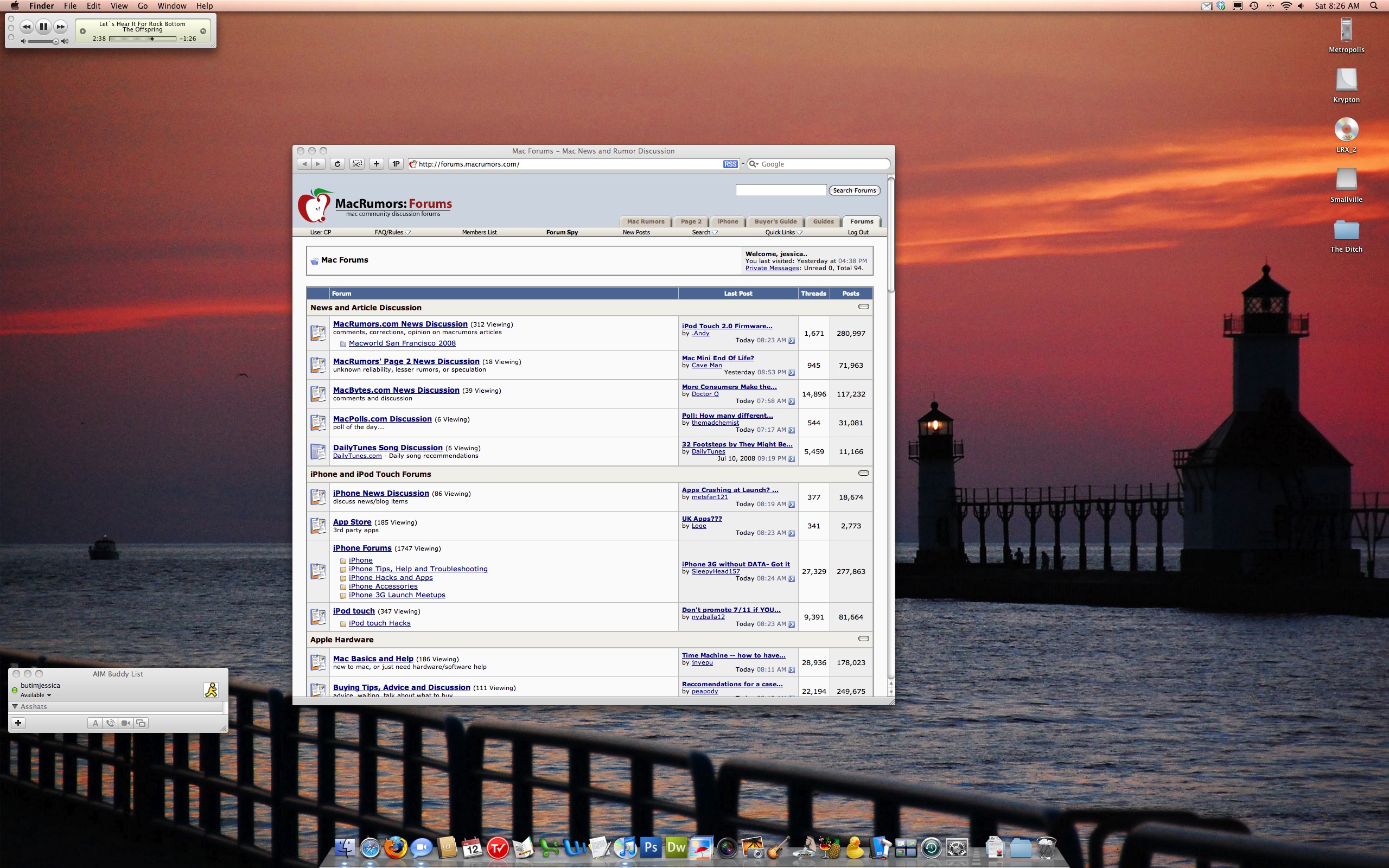Viewport: 1389px width, 868px height.
Task: Open the Quick Links dropdown menu
Action: pyautogui.click(x=783, y=233)
